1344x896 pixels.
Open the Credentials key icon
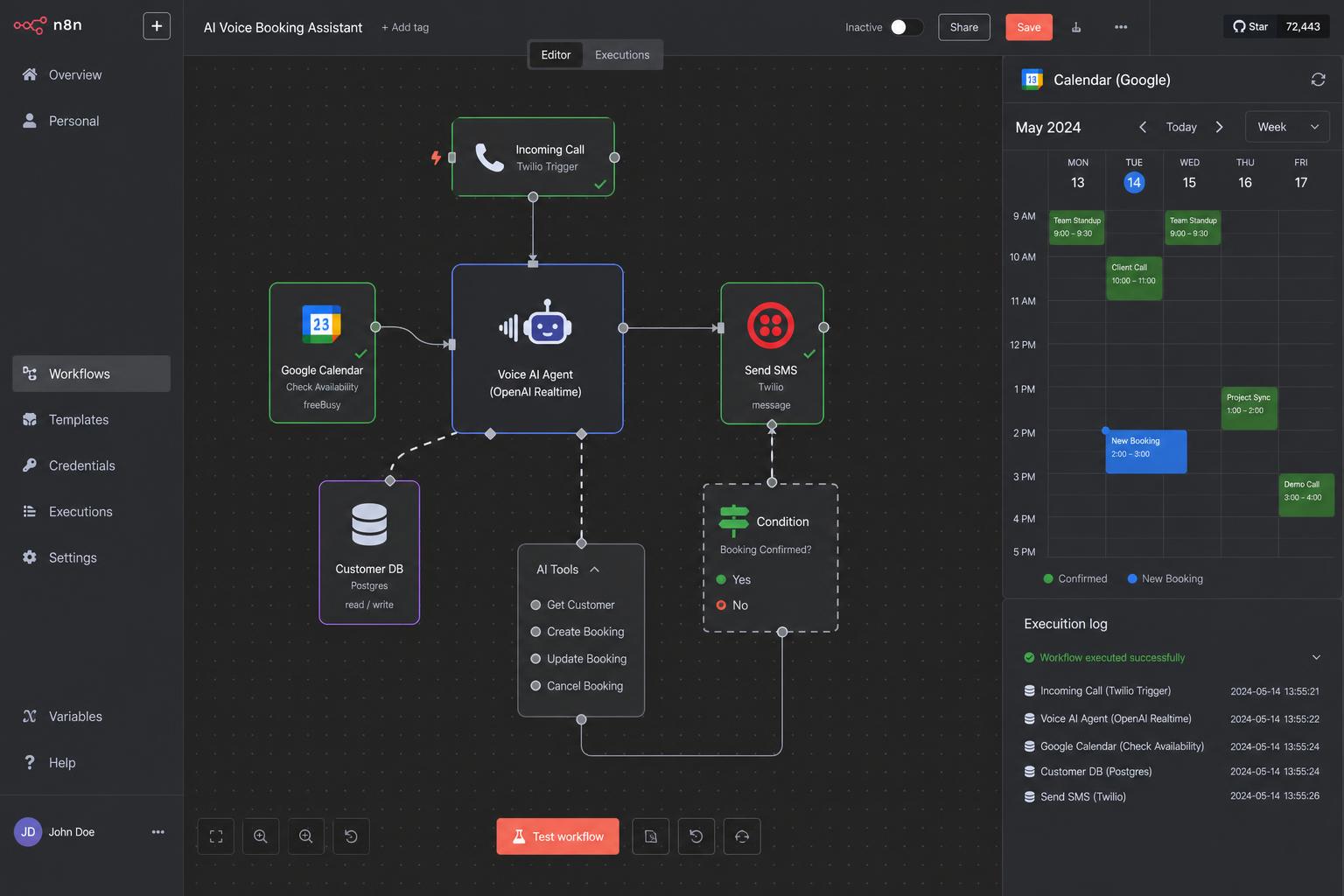pyautogui.click(x=30, y=465)
